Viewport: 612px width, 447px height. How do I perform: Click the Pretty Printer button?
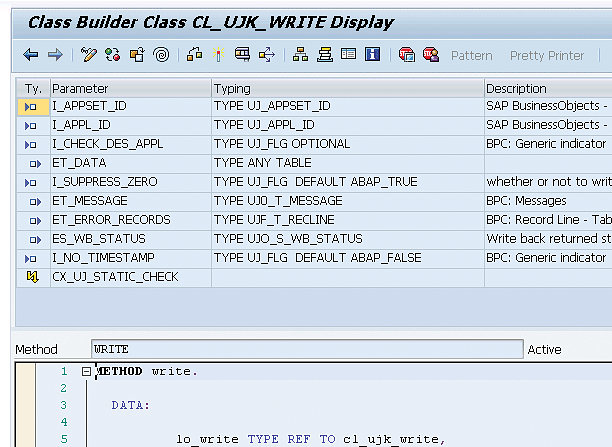[547, 55]
